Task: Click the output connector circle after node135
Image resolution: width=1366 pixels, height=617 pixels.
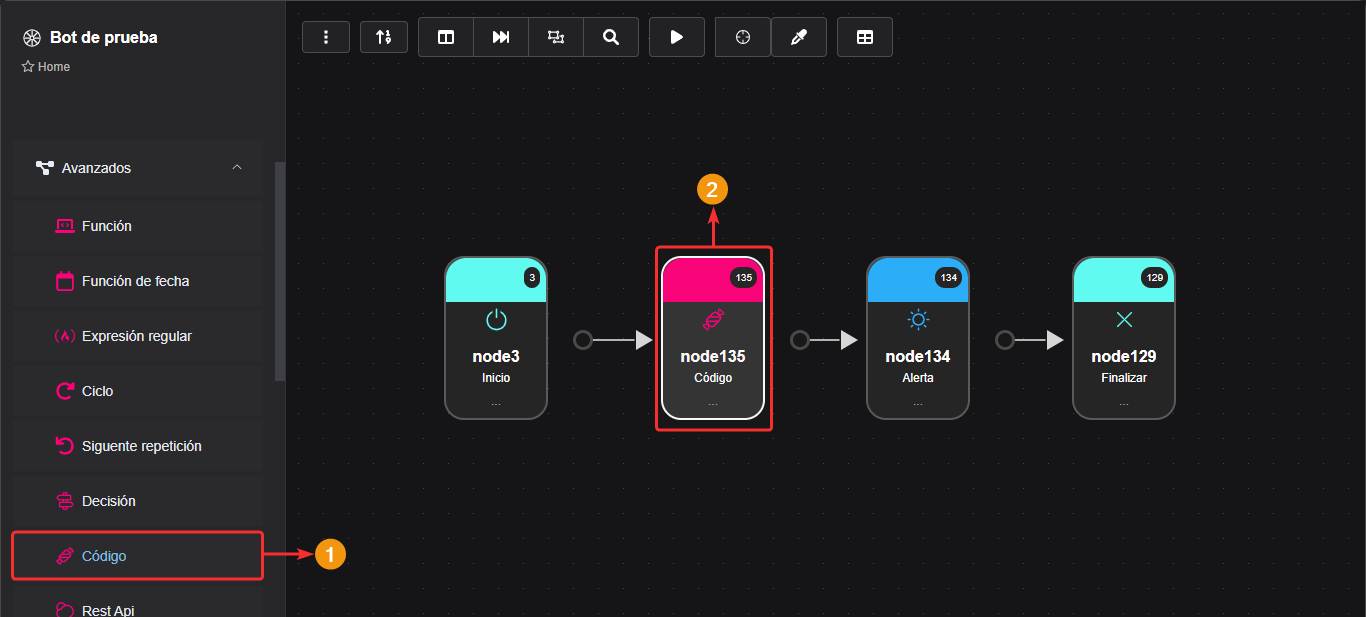Action: click(x=800, y=340)
